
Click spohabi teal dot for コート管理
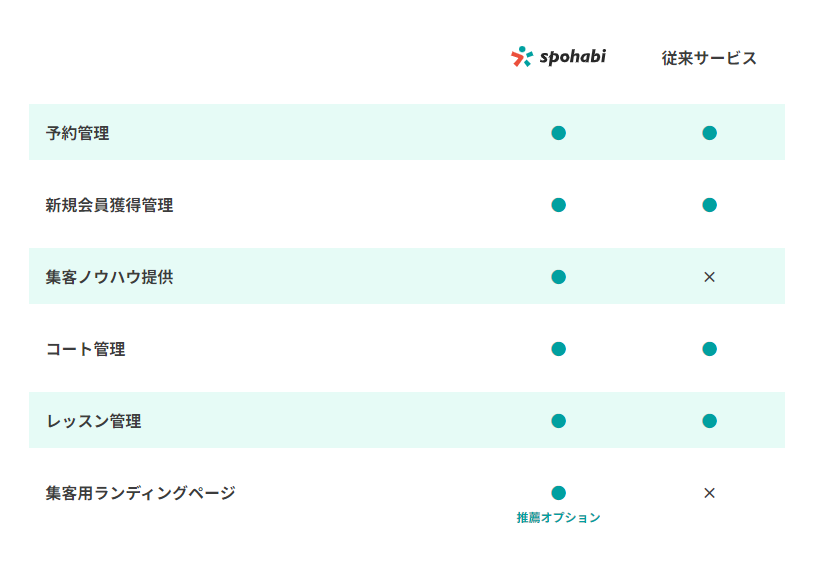pos(559,349)
